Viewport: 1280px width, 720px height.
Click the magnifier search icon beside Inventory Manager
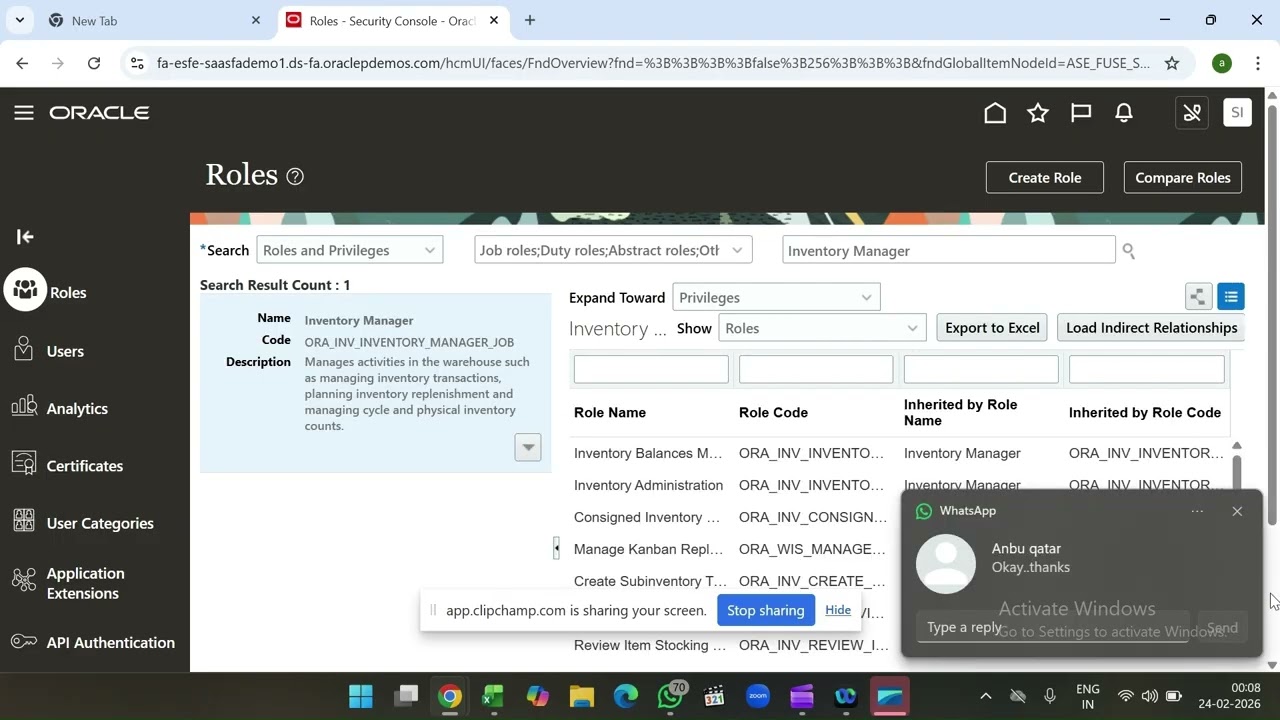coord(1129,251)
